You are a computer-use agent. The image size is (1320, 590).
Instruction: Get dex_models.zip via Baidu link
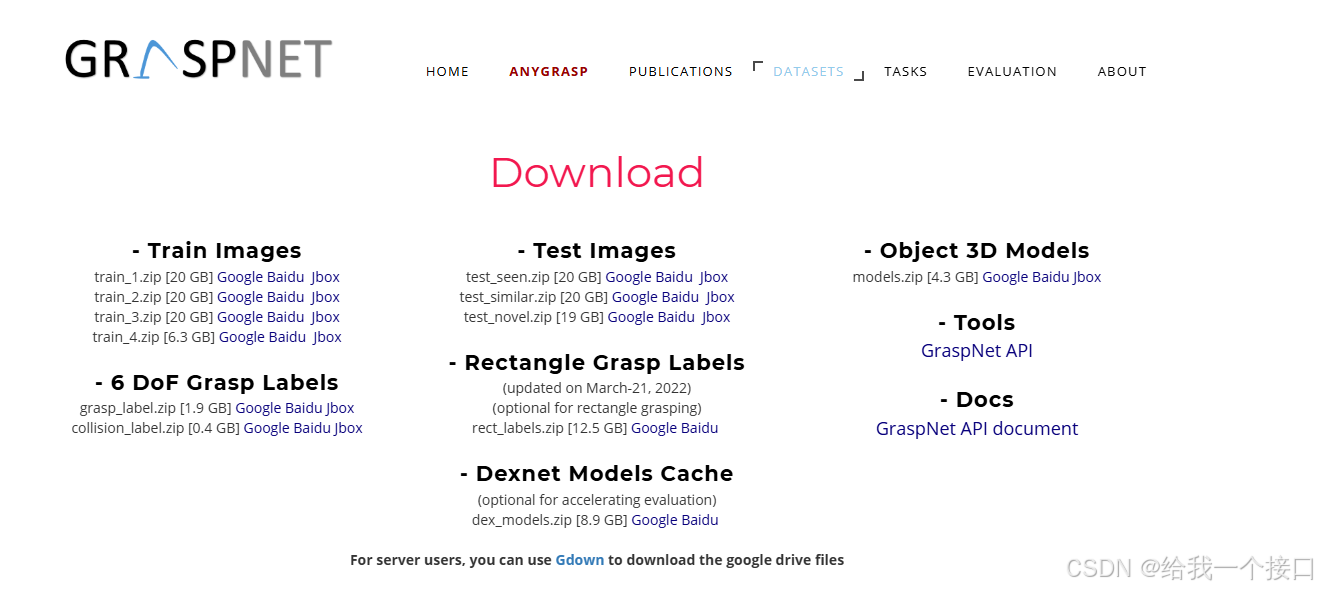coord(701,520)
